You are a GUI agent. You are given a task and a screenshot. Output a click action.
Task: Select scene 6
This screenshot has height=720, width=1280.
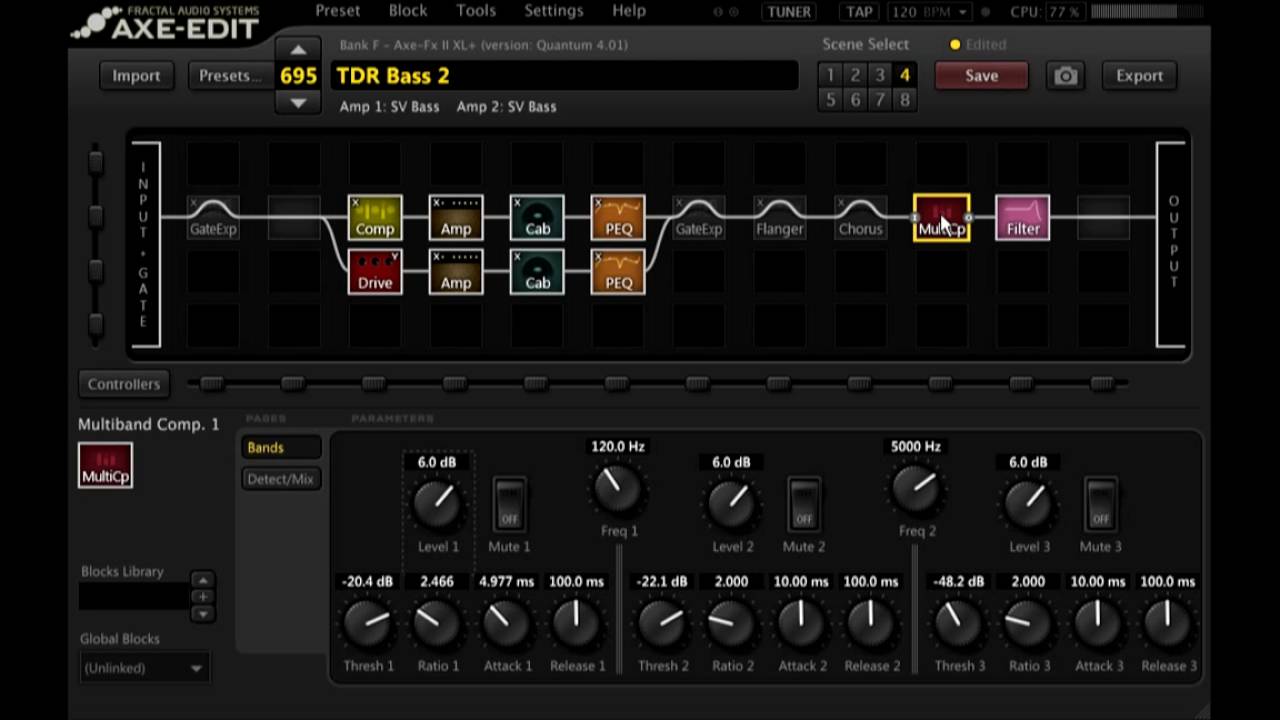(x=855, y=99)
